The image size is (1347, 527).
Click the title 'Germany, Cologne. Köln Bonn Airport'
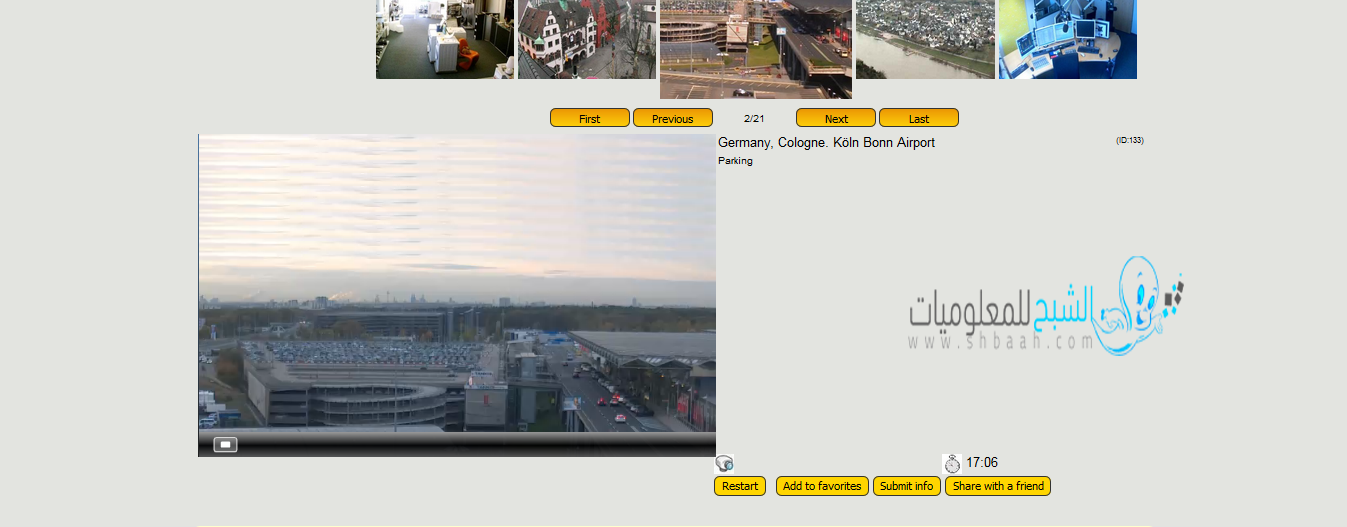pos(826,143)
